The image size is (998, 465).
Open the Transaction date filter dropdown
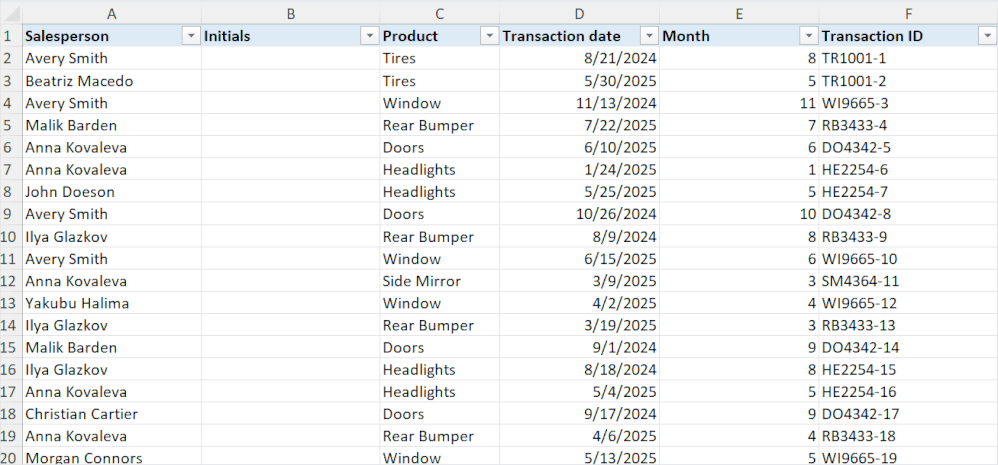(648, 36)
